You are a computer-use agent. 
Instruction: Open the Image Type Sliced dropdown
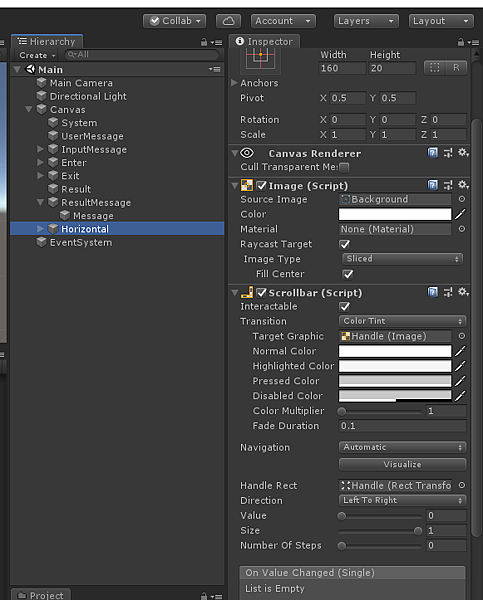point(402,259)
